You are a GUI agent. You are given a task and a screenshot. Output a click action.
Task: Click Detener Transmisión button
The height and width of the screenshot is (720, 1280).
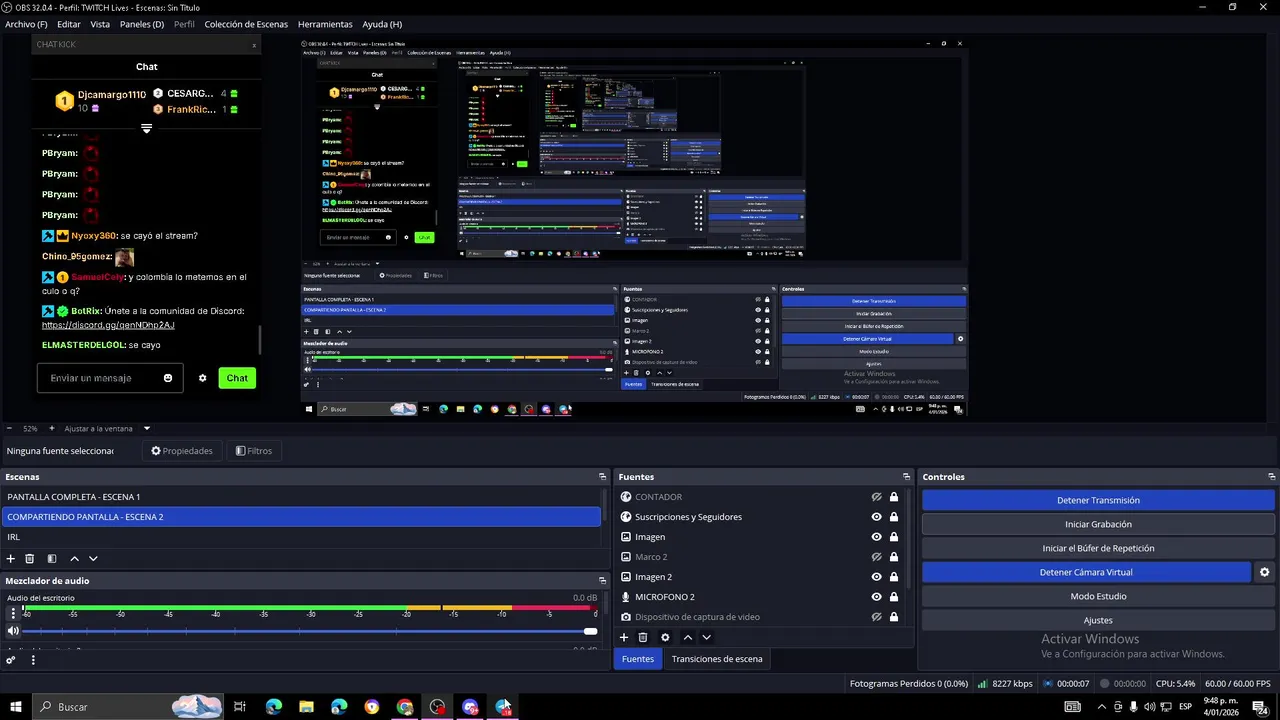[1098, 500]
